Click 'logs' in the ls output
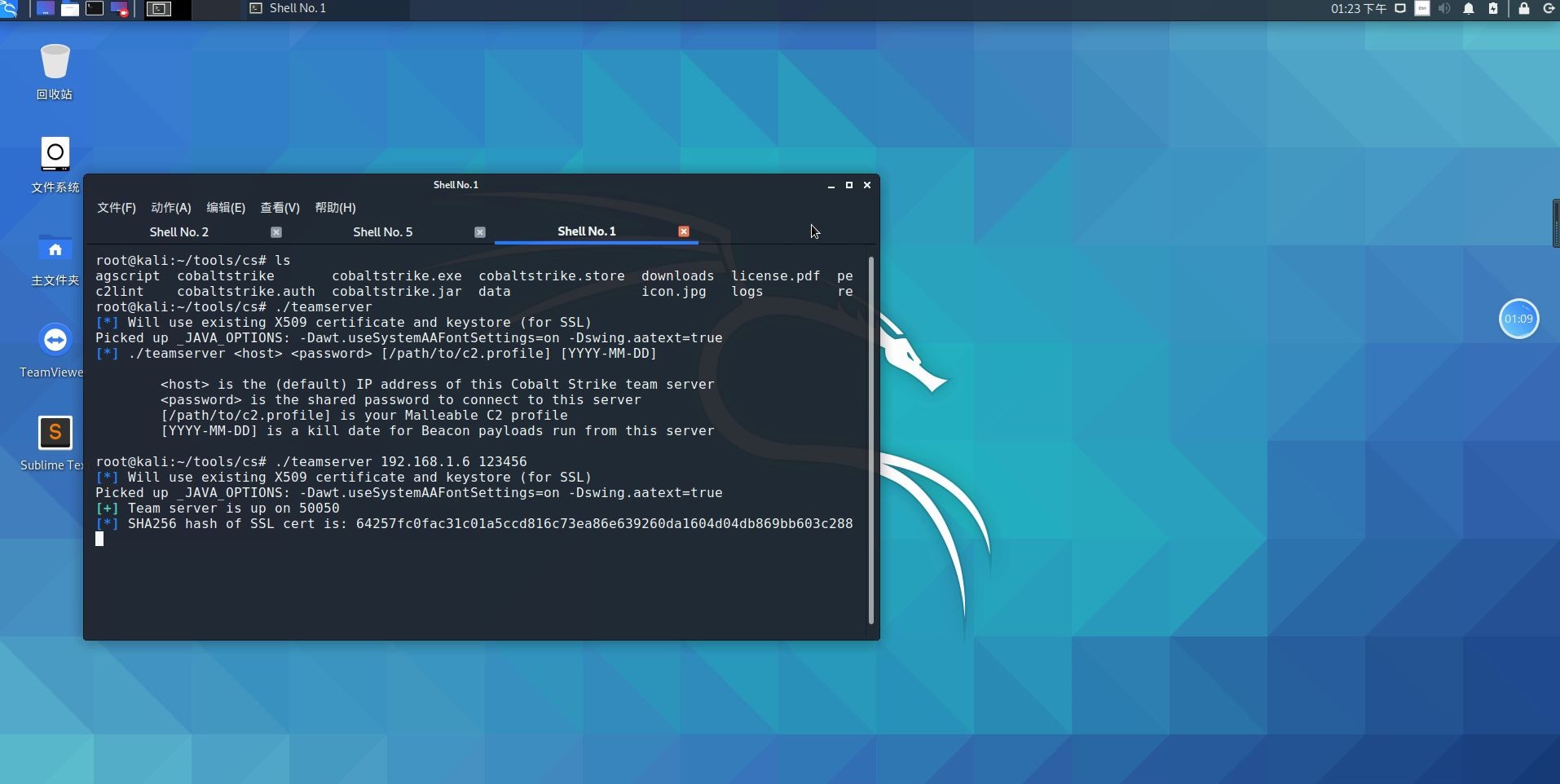The width and height of the screenshot is (1560, 784). point(747,292)
